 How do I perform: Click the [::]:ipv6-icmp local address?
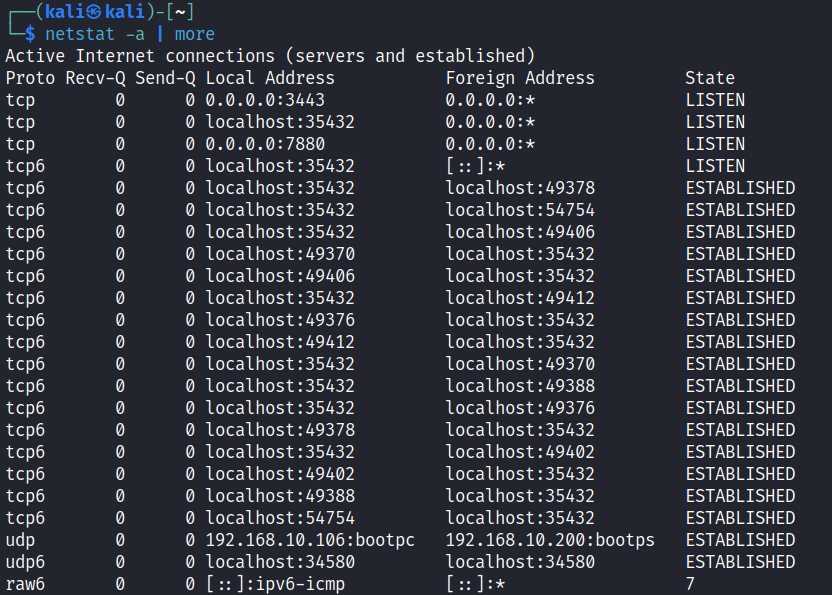(x=275, y=584)
